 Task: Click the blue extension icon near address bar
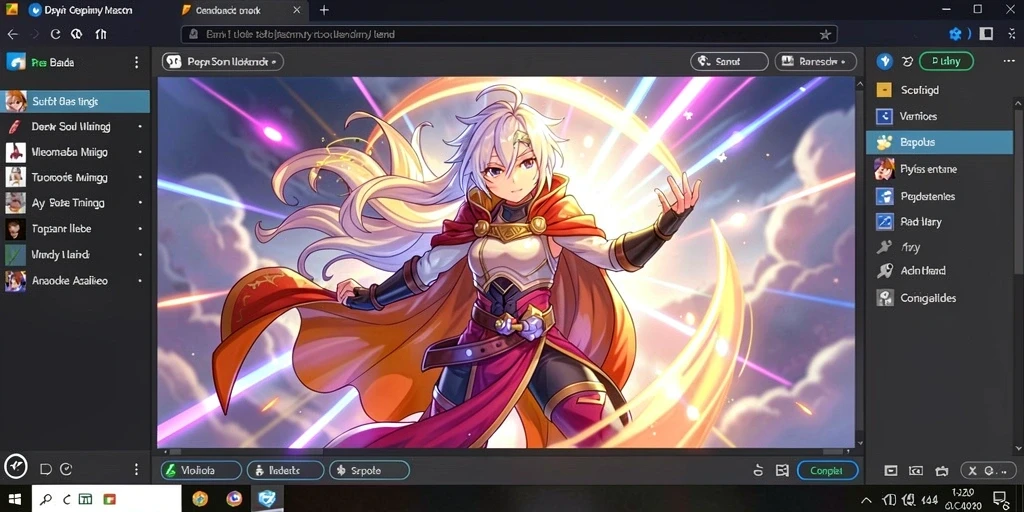pos(955,34)
